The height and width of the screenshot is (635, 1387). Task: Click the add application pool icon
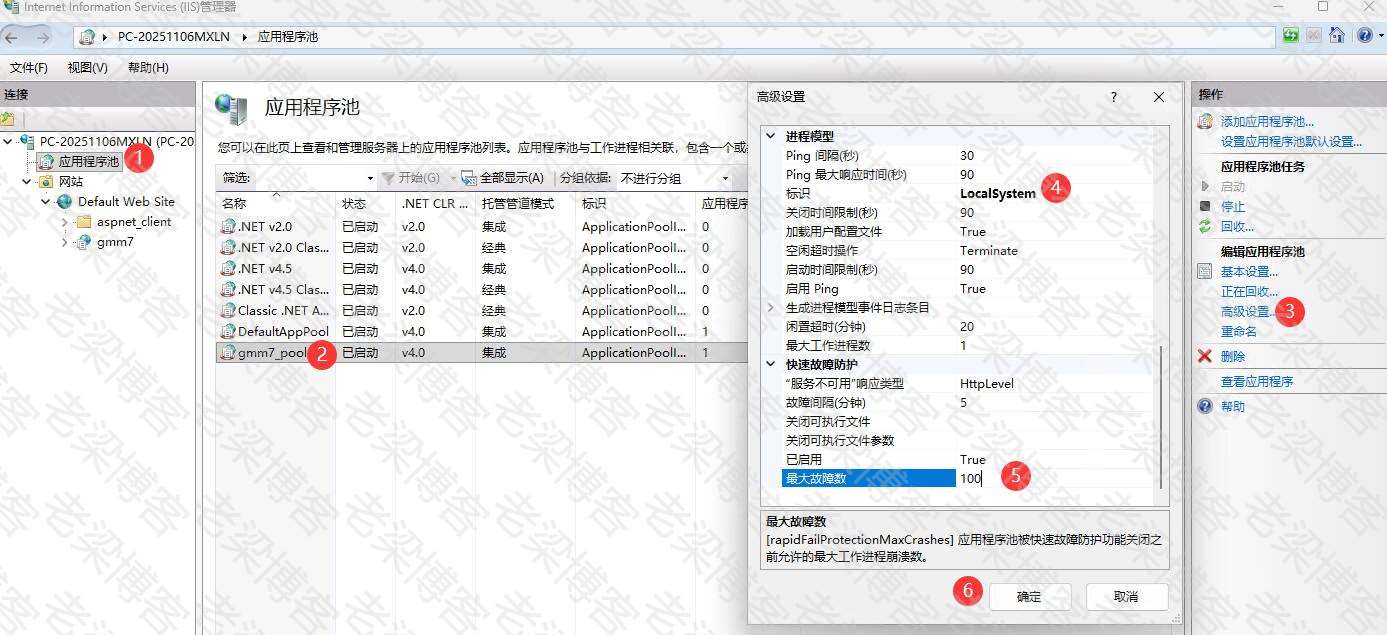[x=1205, y=121]
